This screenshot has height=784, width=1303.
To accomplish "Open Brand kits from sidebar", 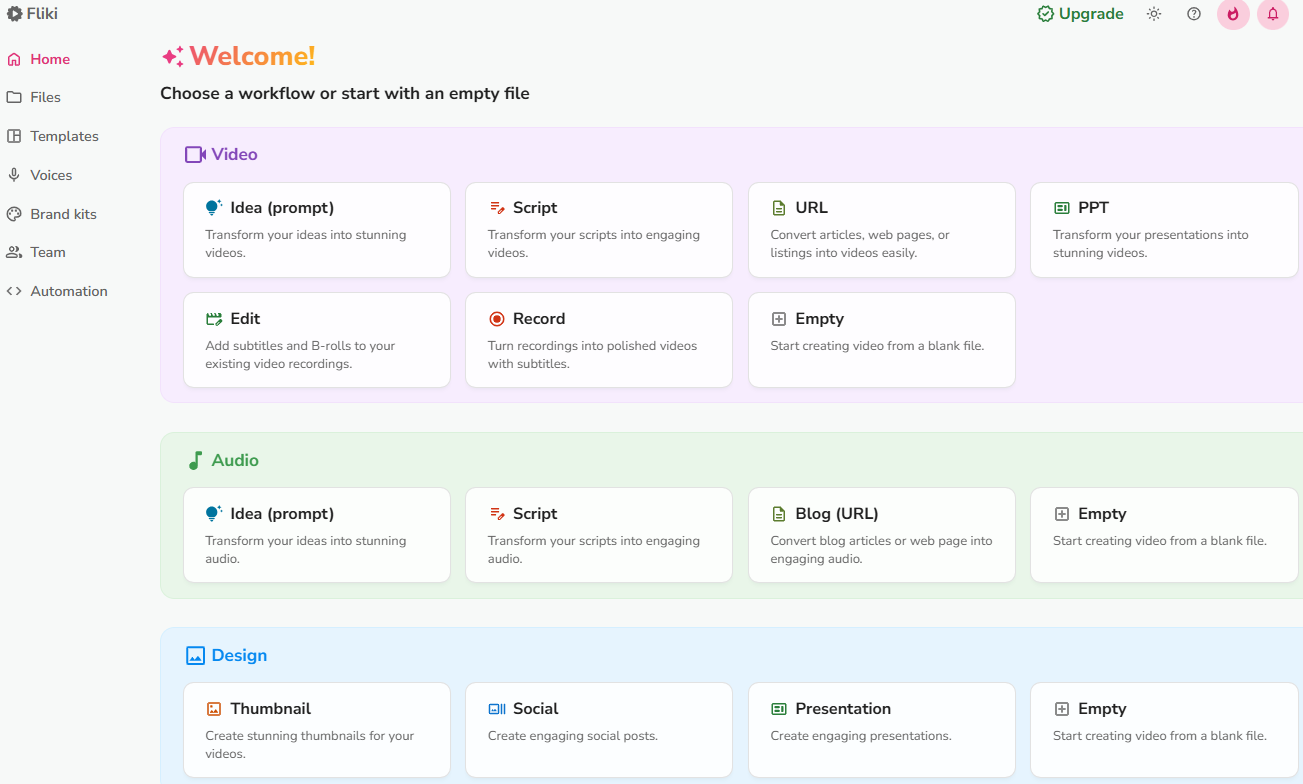I will [x=63, y=214].
